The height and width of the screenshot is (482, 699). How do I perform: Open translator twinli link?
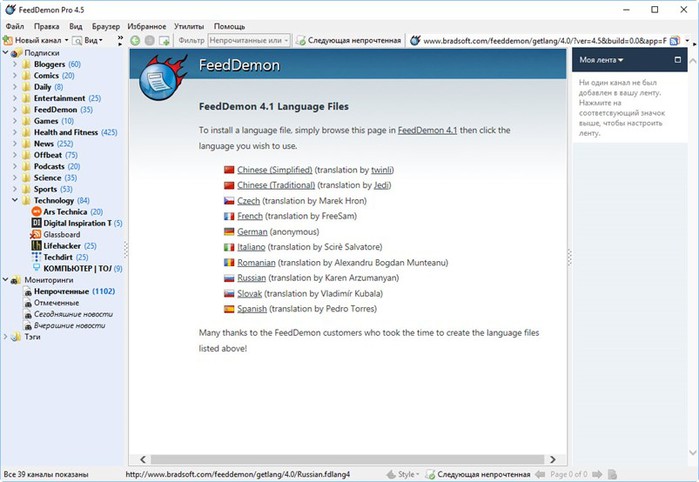point(382,170)
